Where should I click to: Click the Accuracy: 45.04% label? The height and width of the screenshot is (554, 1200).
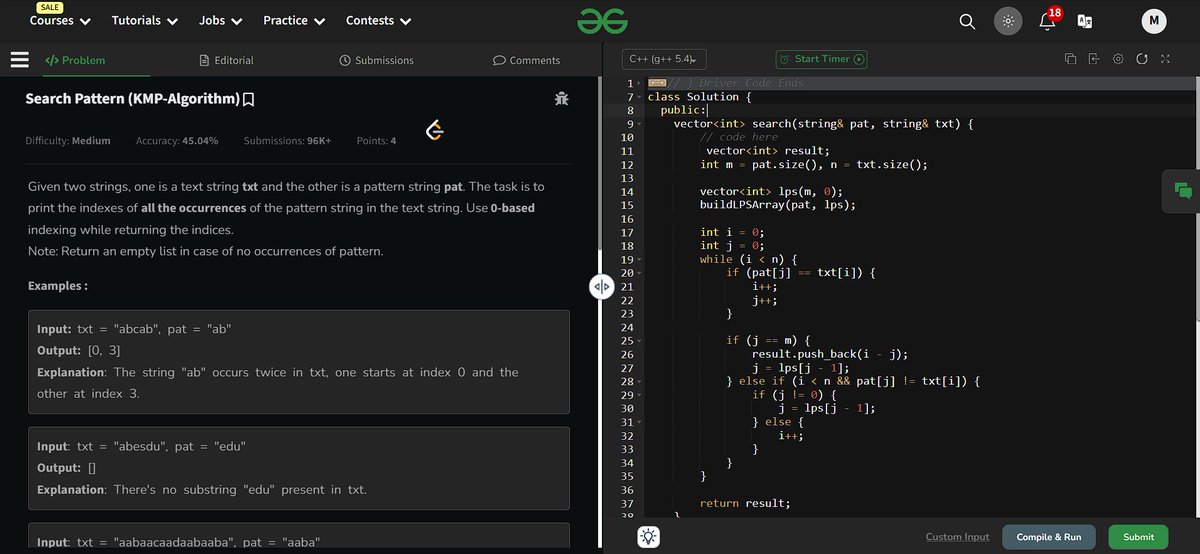pyautogui.click(x=177, y=141)
